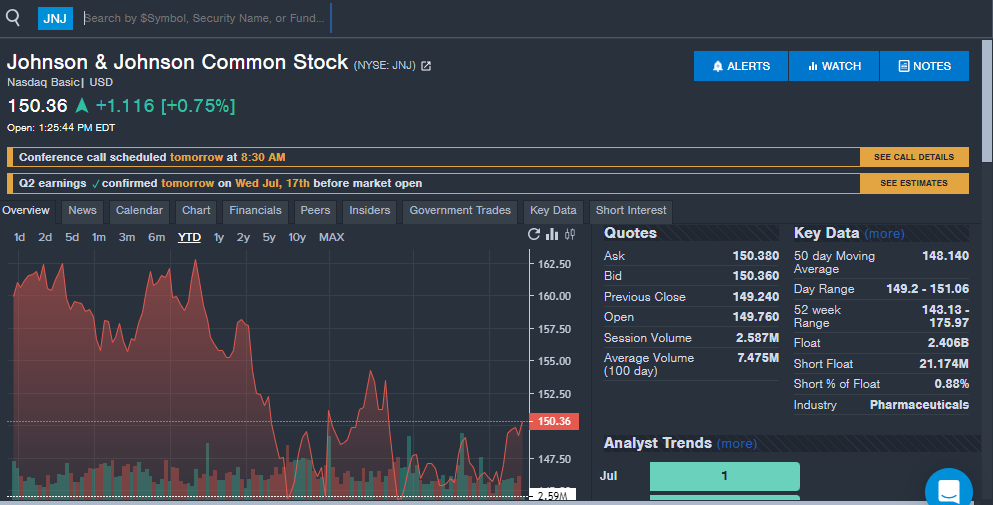Screen dimensions: 993x505
Task: Expand Analyst Trends via more link
Action: (x=737, y=444)
